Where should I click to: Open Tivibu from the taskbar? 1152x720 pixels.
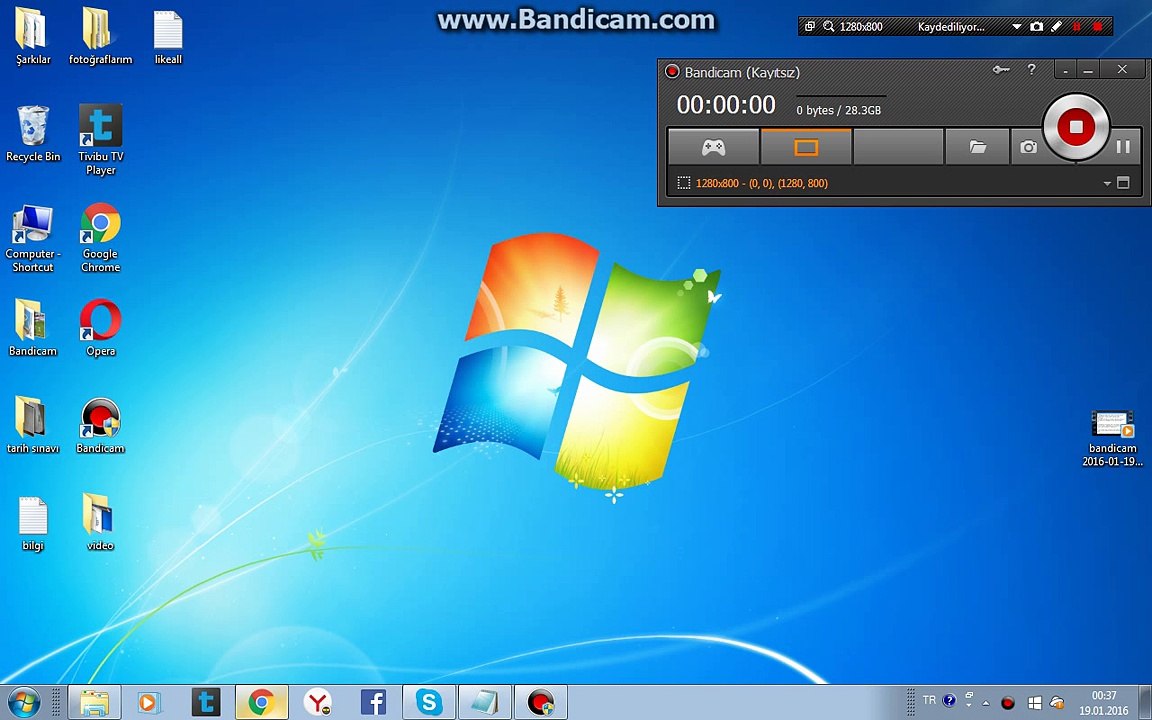(206, 702)
